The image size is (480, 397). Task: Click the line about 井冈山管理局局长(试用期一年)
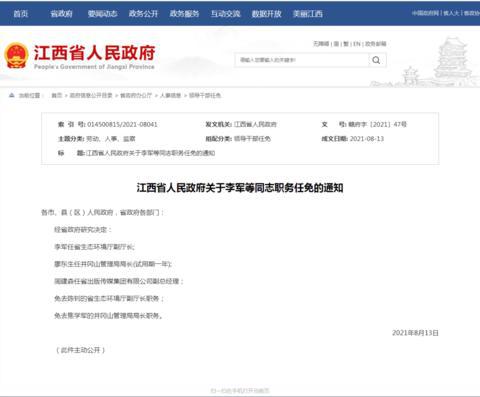click(113, 264)
